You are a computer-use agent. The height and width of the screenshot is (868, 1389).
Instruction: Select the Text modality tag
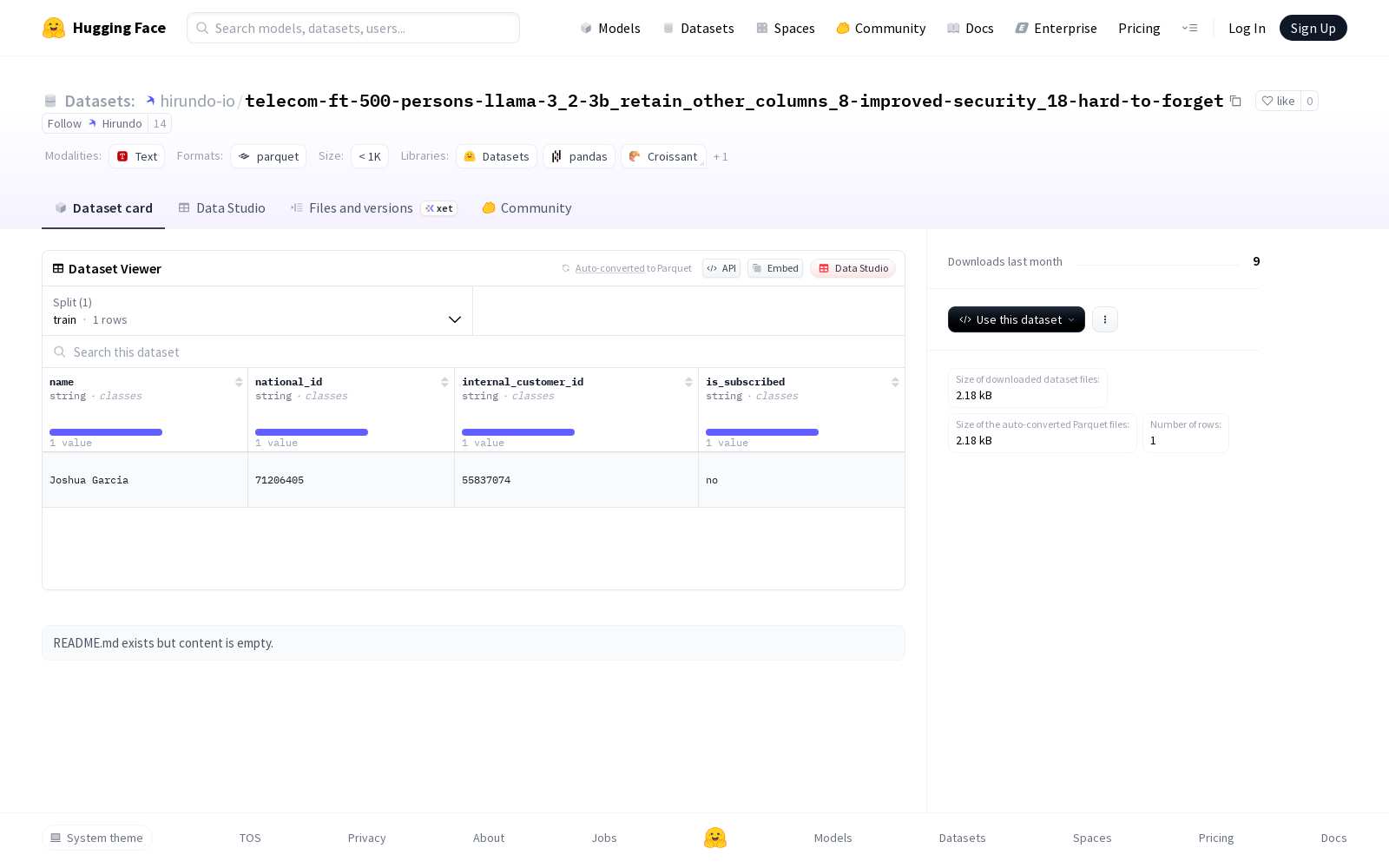point(137,156)
